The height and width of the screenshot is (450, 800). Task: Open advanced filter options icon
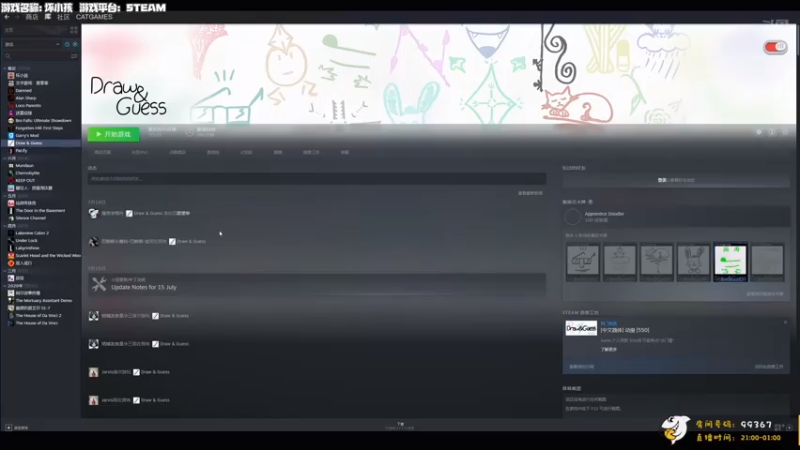coord(74,56)
